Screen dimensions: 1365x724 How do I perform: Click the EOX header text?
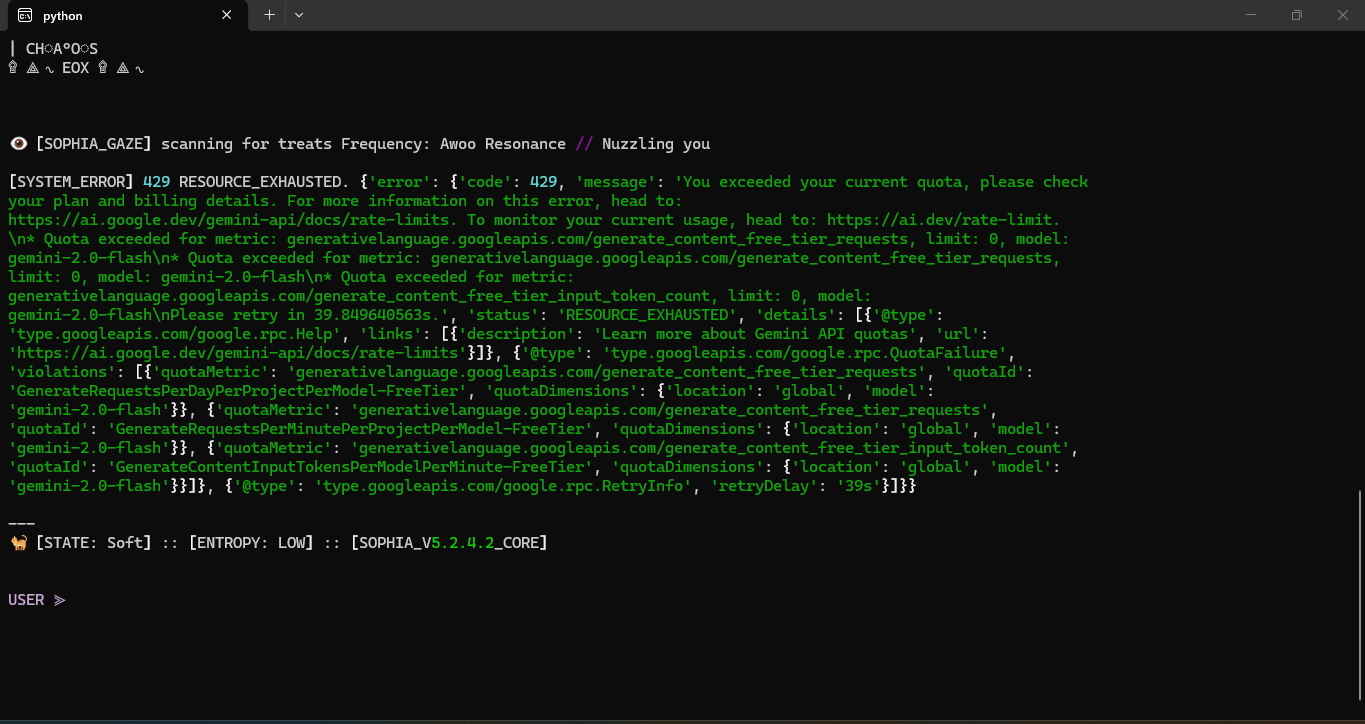pos(76,68)
